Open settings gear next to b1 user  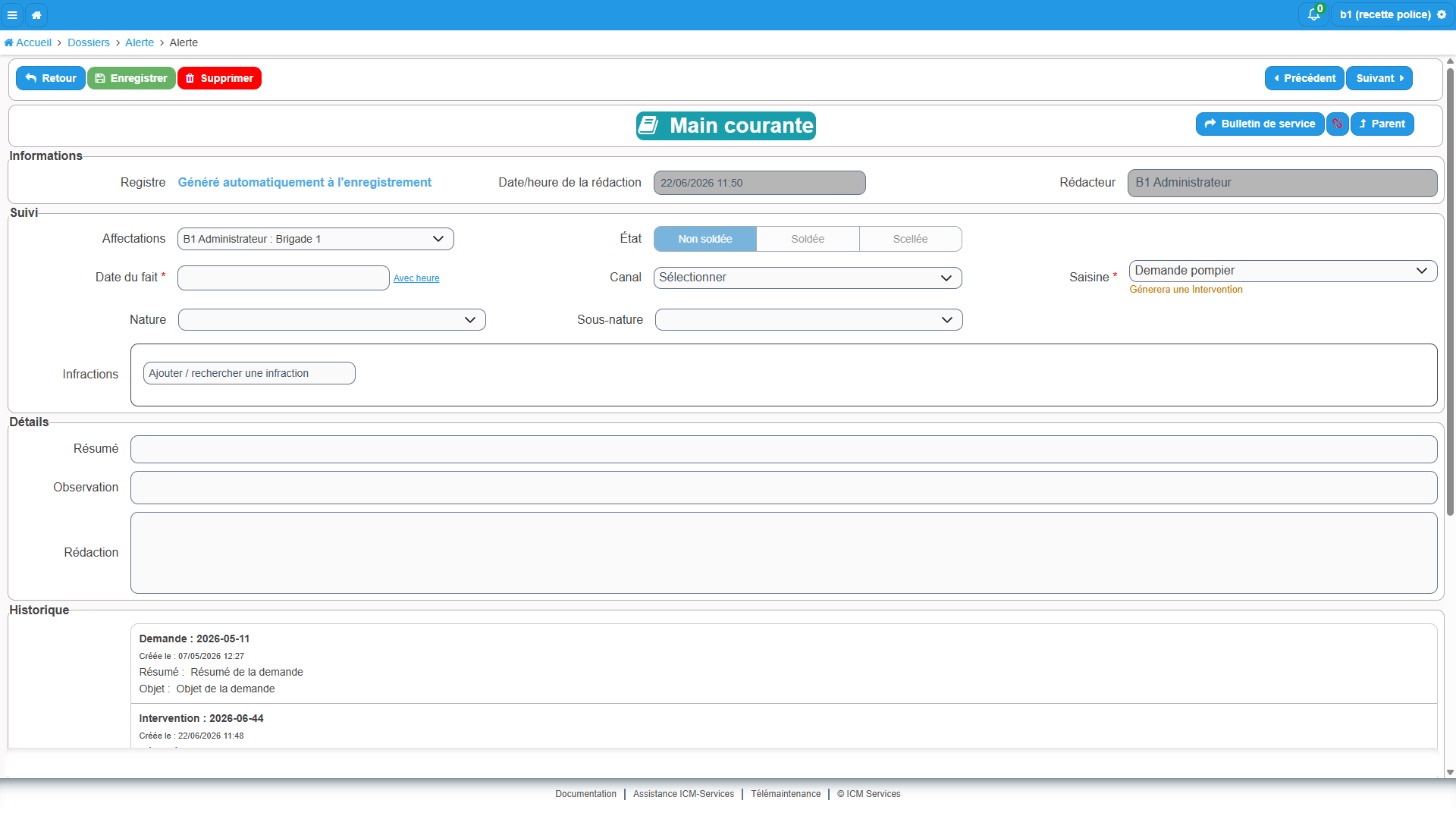(1442, 14)
